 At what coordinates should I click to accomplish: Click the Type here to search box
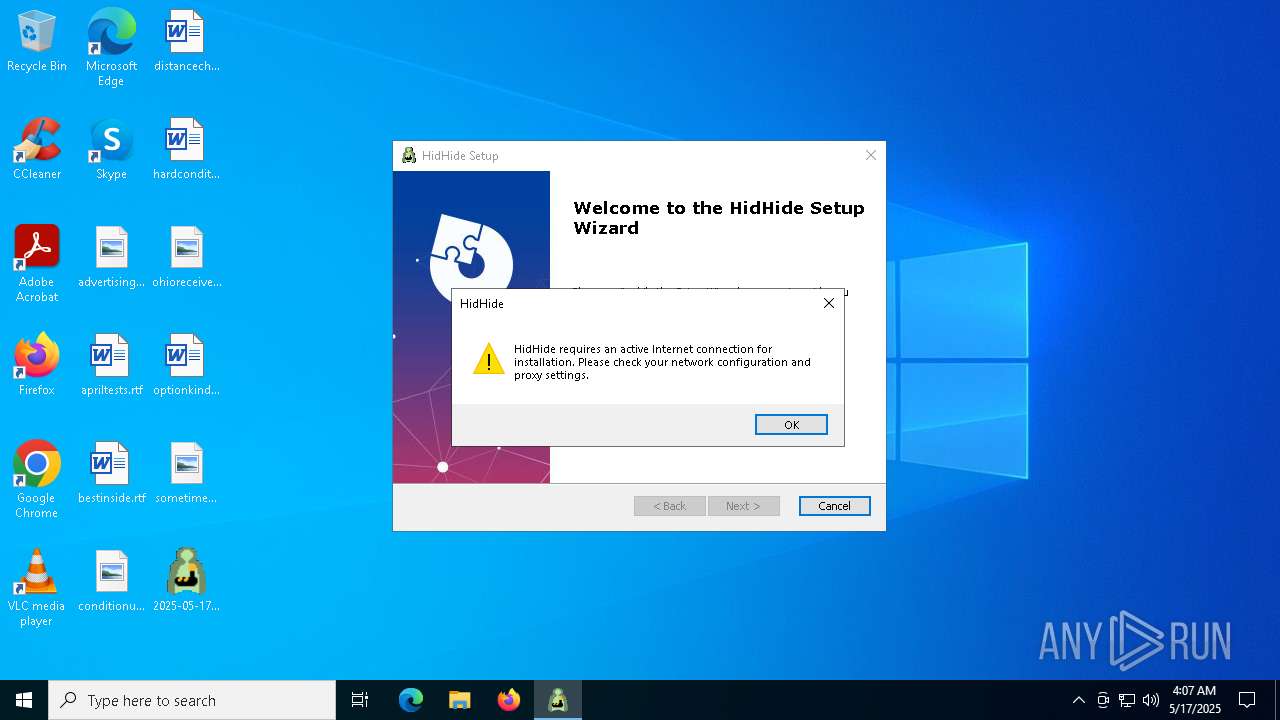(x=192, y=700)
